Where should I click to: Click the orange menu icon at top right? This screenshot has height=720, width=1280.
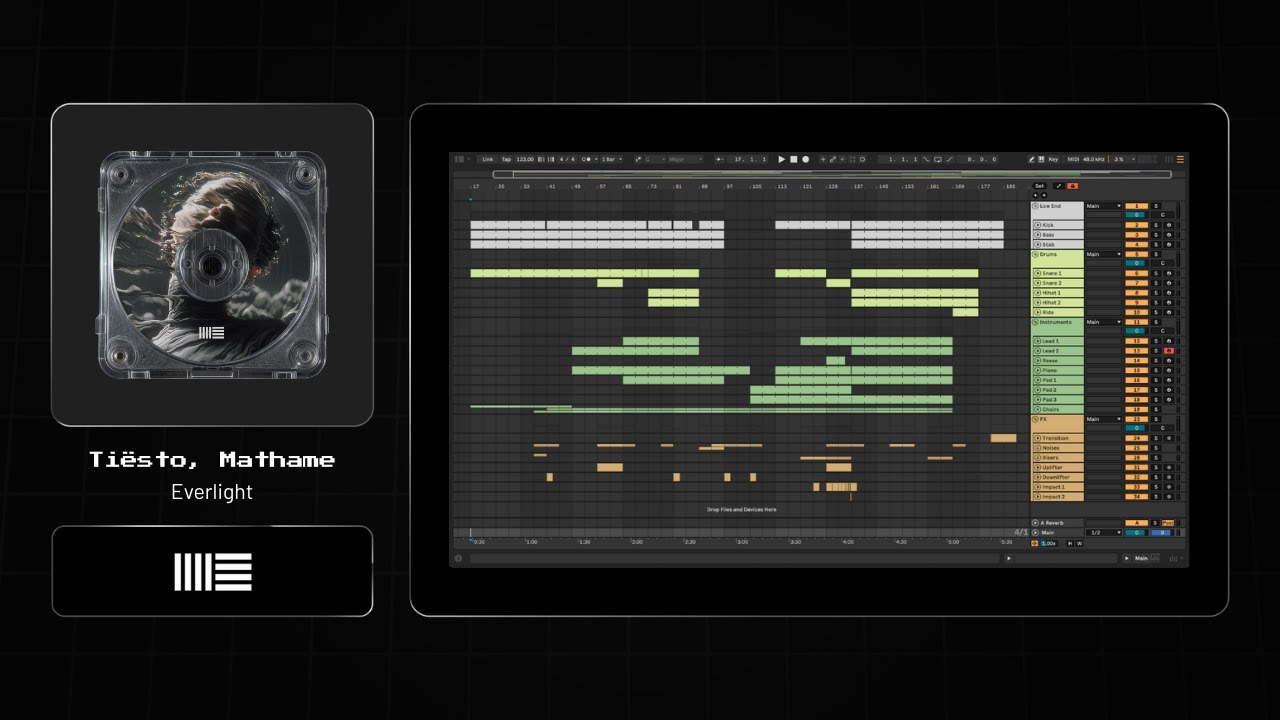(x=1180, y=159)
